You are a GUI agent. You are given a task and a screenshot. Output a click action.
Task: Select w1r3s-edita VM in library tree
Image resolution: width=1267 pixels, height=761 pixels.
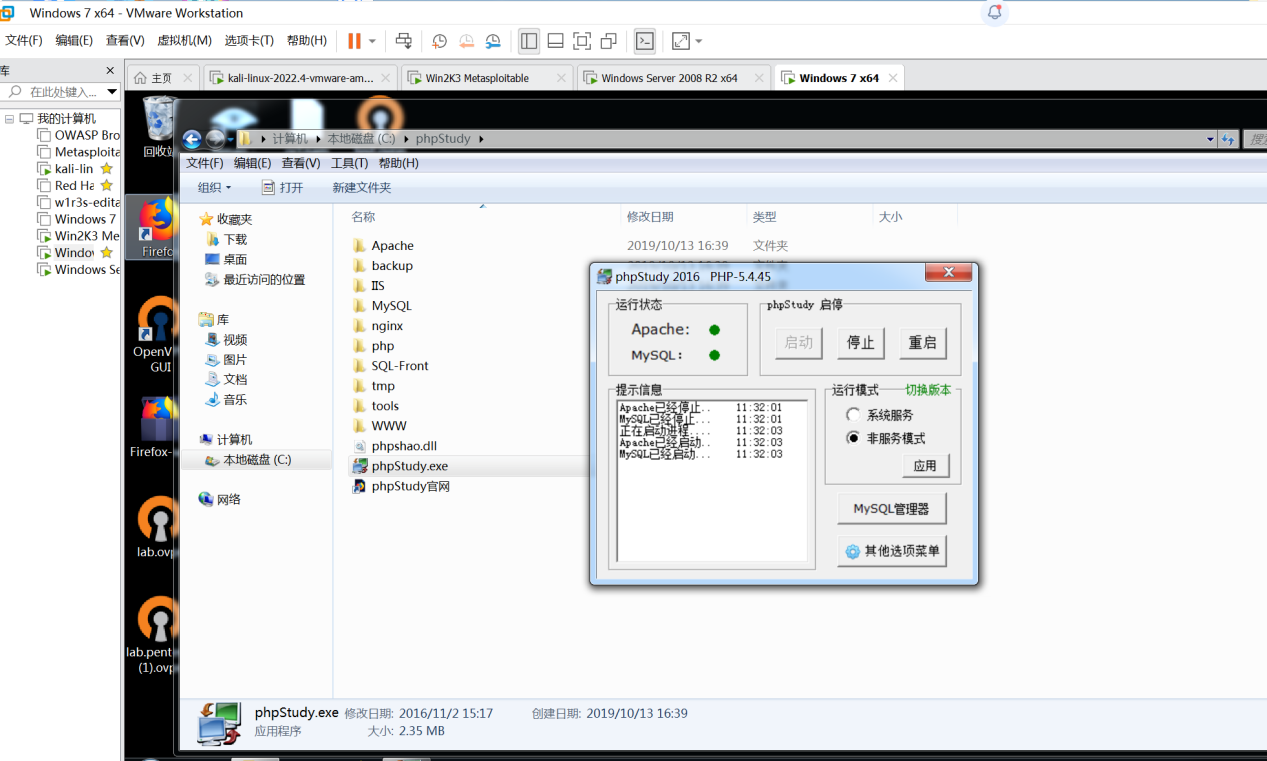point(78,202)
